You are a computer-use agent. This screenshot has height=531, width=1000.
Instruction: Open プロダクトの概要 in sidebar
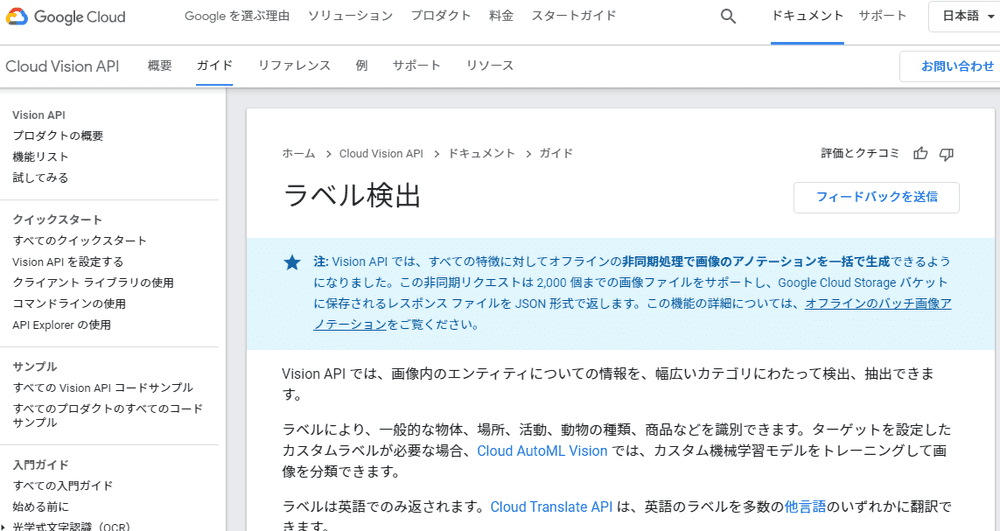pyautogui.click(x=57, y=136)
